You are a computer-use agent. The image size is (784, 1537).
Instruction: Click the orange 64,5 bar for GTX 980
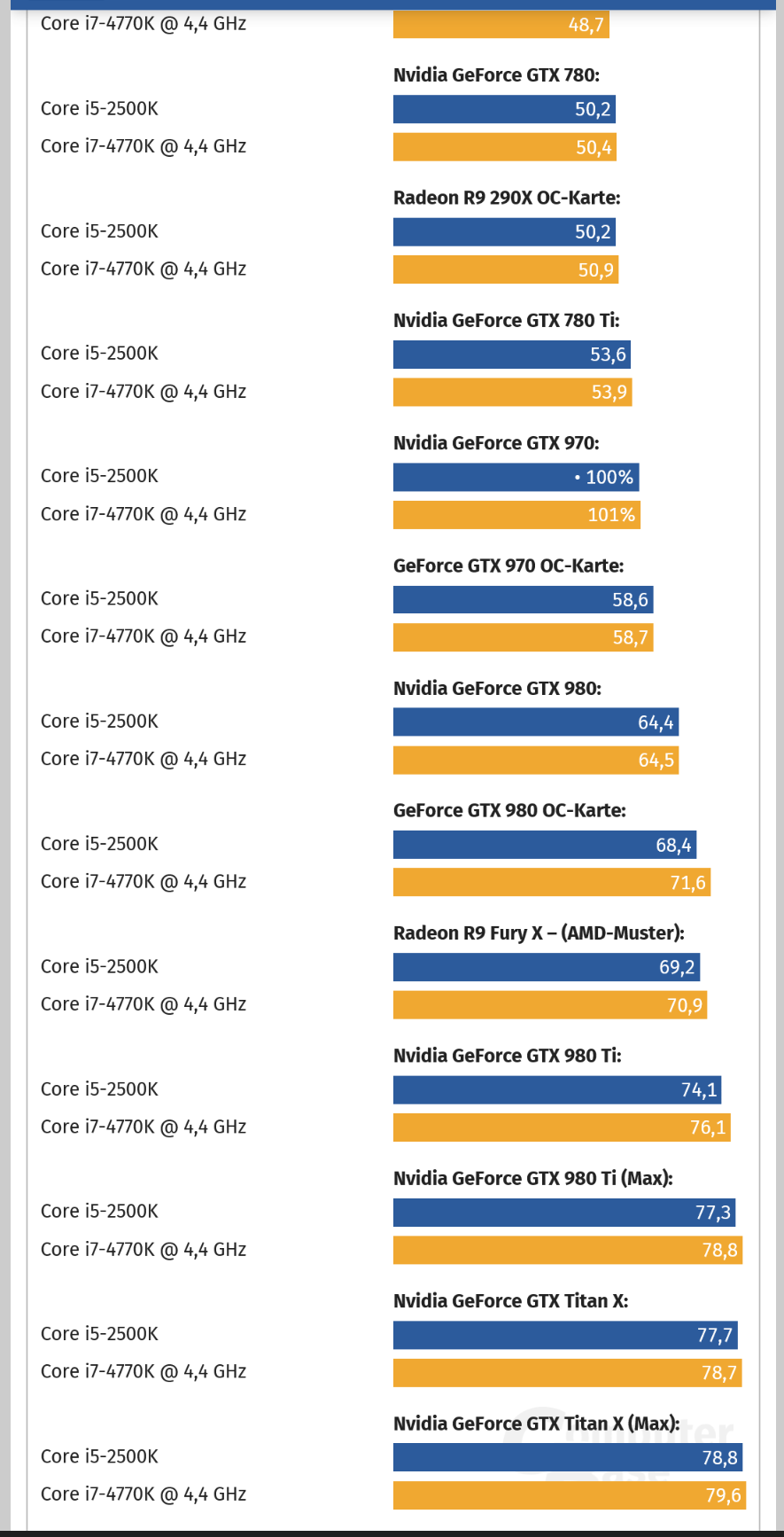coord(535,760)
